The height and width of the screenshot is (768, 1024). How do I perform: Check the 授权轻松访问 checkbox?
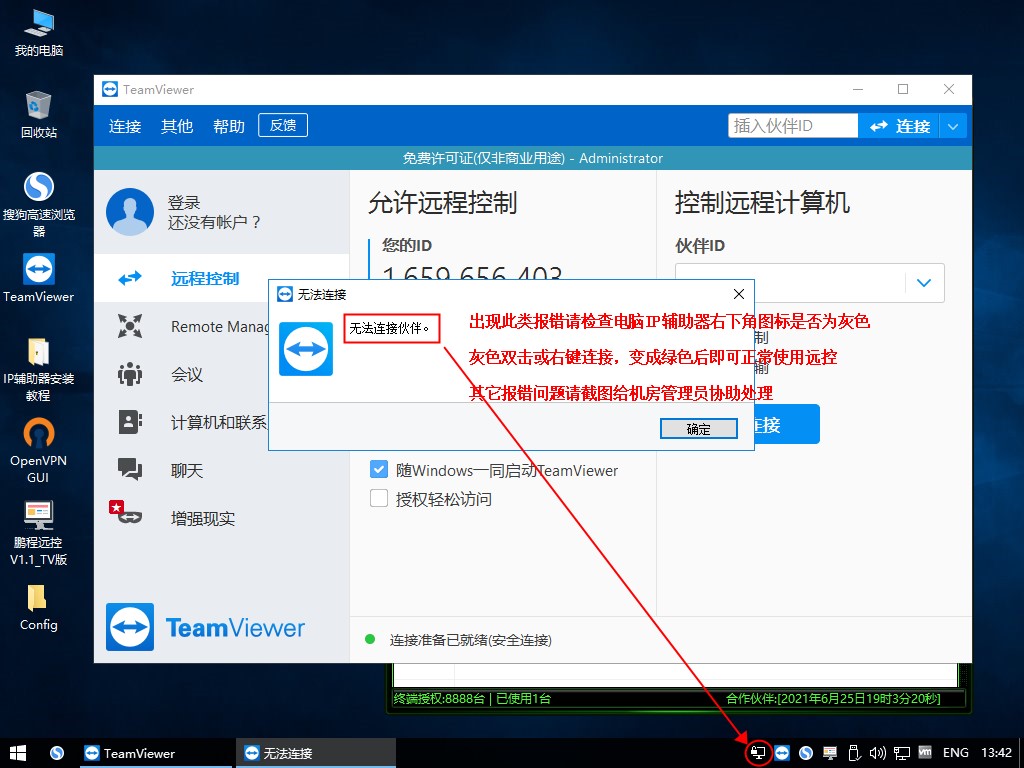coord(379,498)
